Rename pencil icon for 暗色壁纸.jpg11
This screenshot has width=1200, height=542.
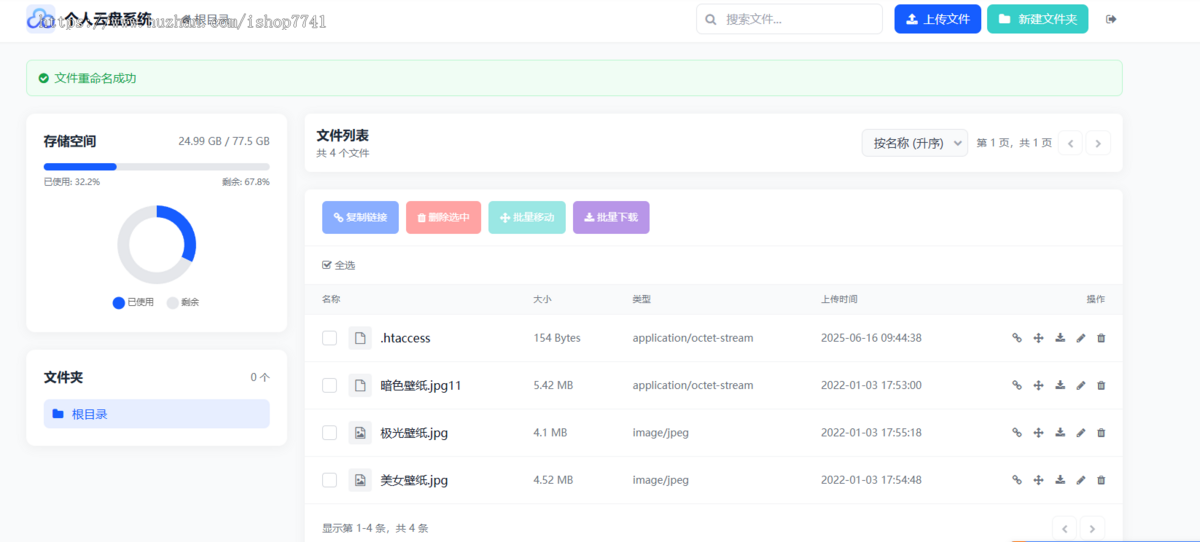click(1080, 385)
